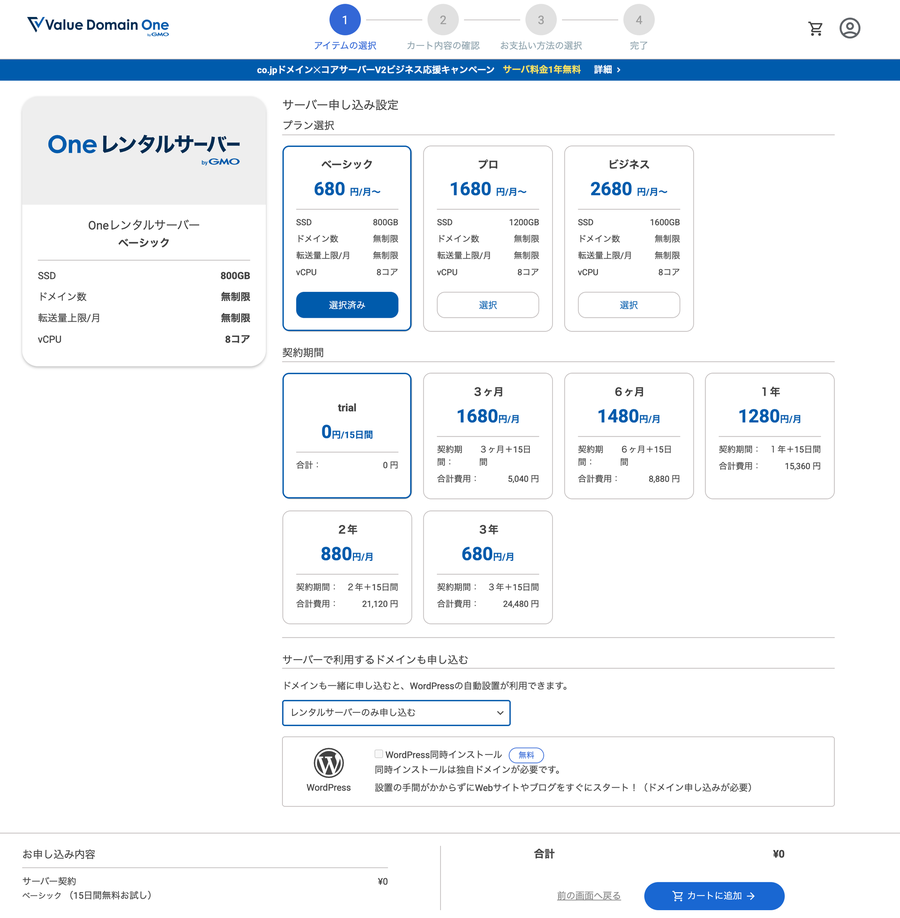900x918 pixels.
Task: Click the ベーシック plan 選択済み button
Action: click(x=347, y=305)
